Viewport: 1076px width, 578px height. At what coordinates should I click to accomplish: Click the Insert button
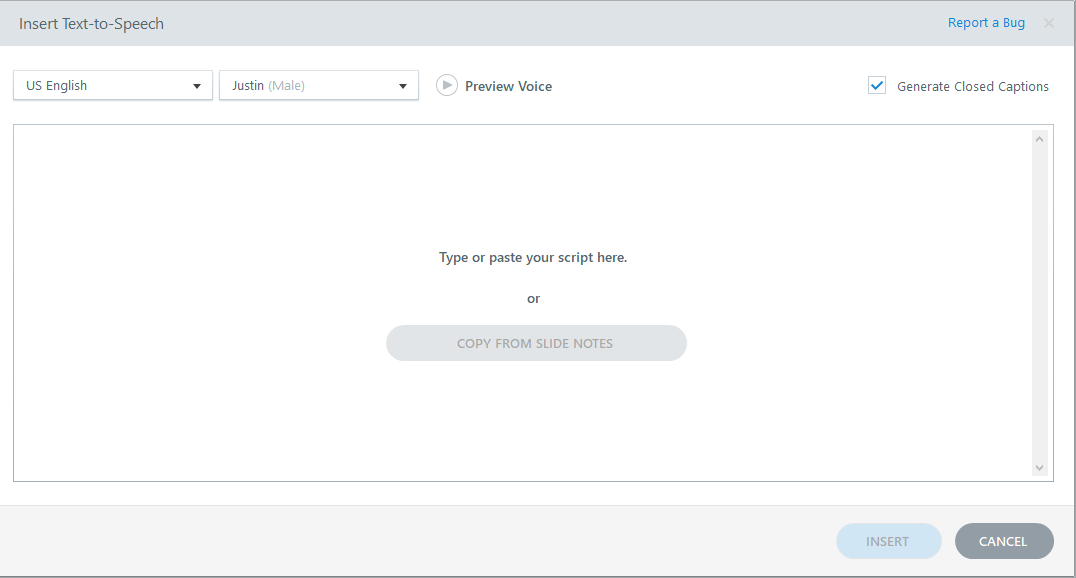click(888, 541)
